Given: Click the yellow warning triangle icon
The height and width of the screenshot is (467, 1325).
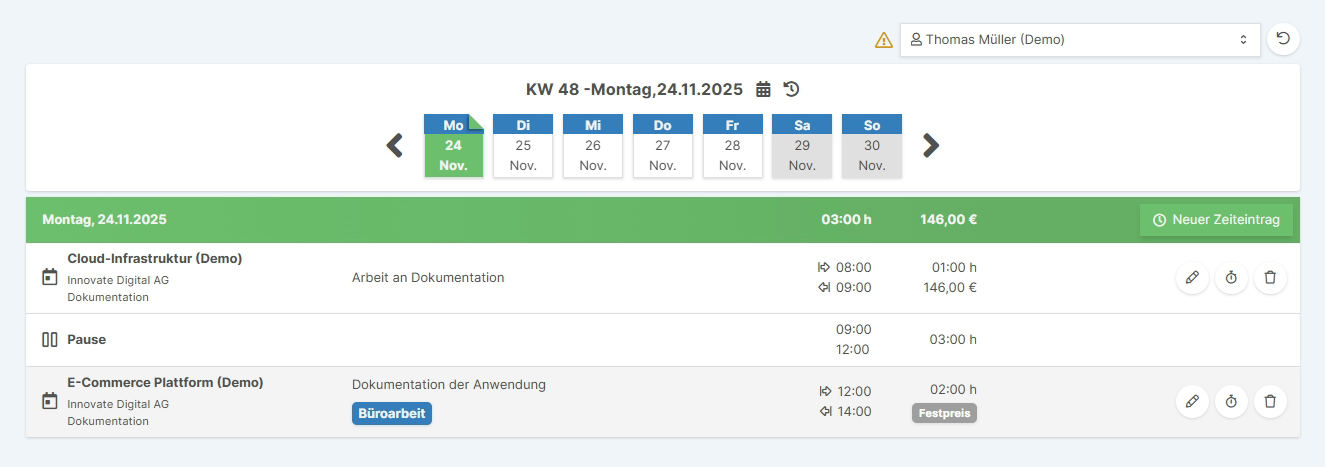Looking at the screenshot, I should [x=884, y=40].
